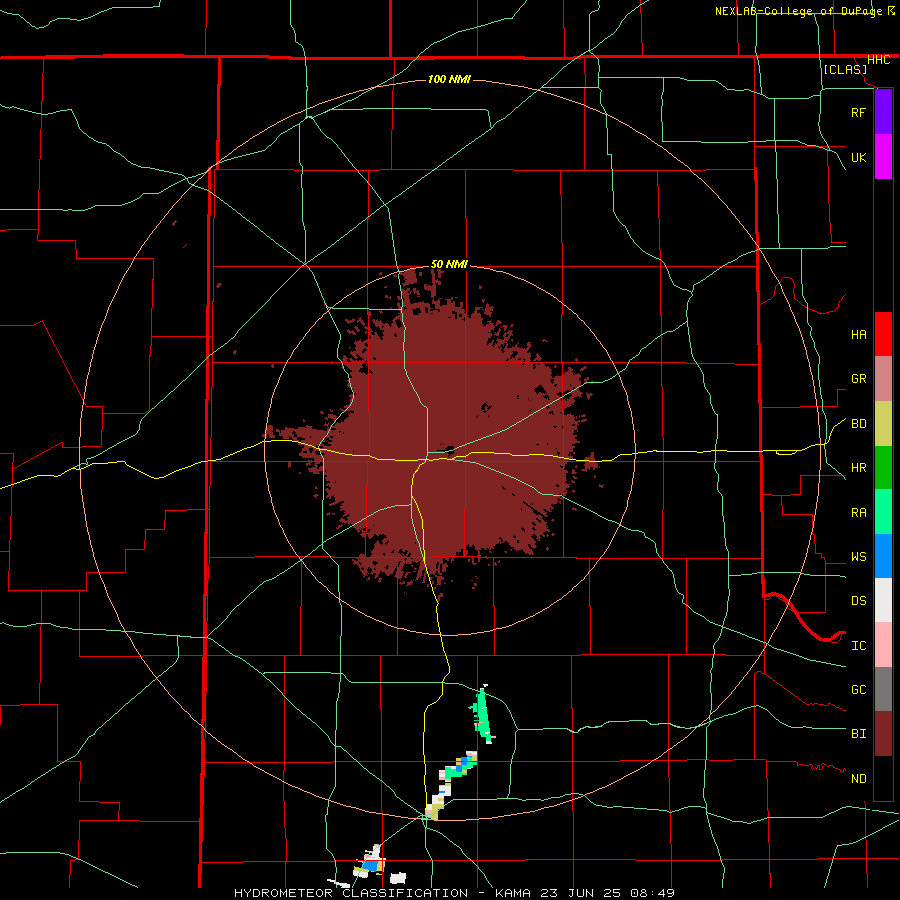
Task: Click the white dry snow echo at bottom edge
Action: [398, 878]
